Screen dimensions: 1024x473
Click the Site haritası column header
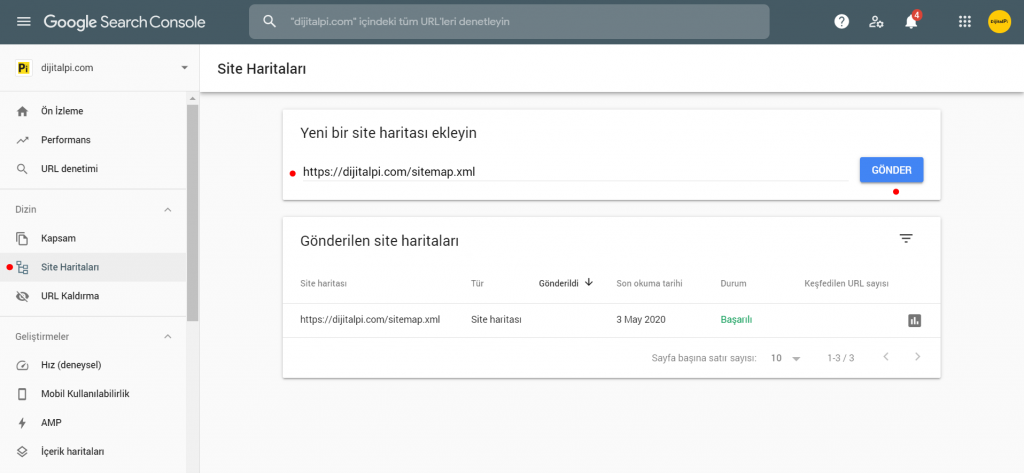coord(323,284)
